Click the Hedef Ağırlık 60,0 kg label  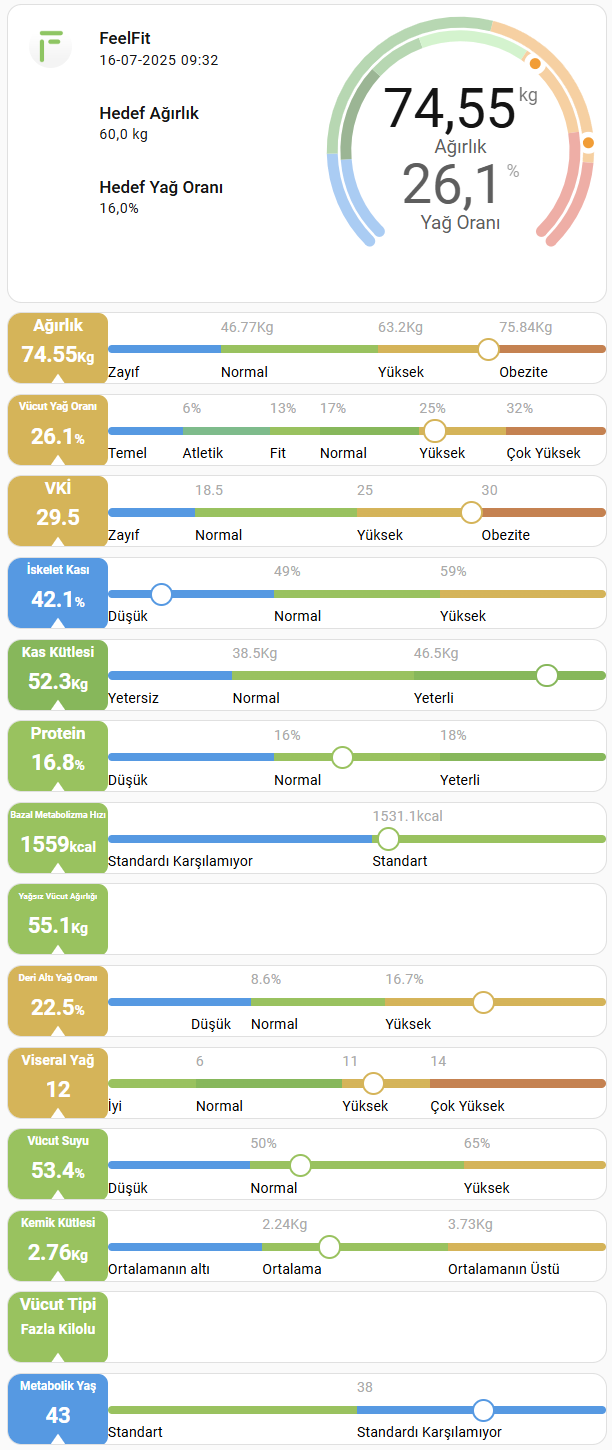149,122
